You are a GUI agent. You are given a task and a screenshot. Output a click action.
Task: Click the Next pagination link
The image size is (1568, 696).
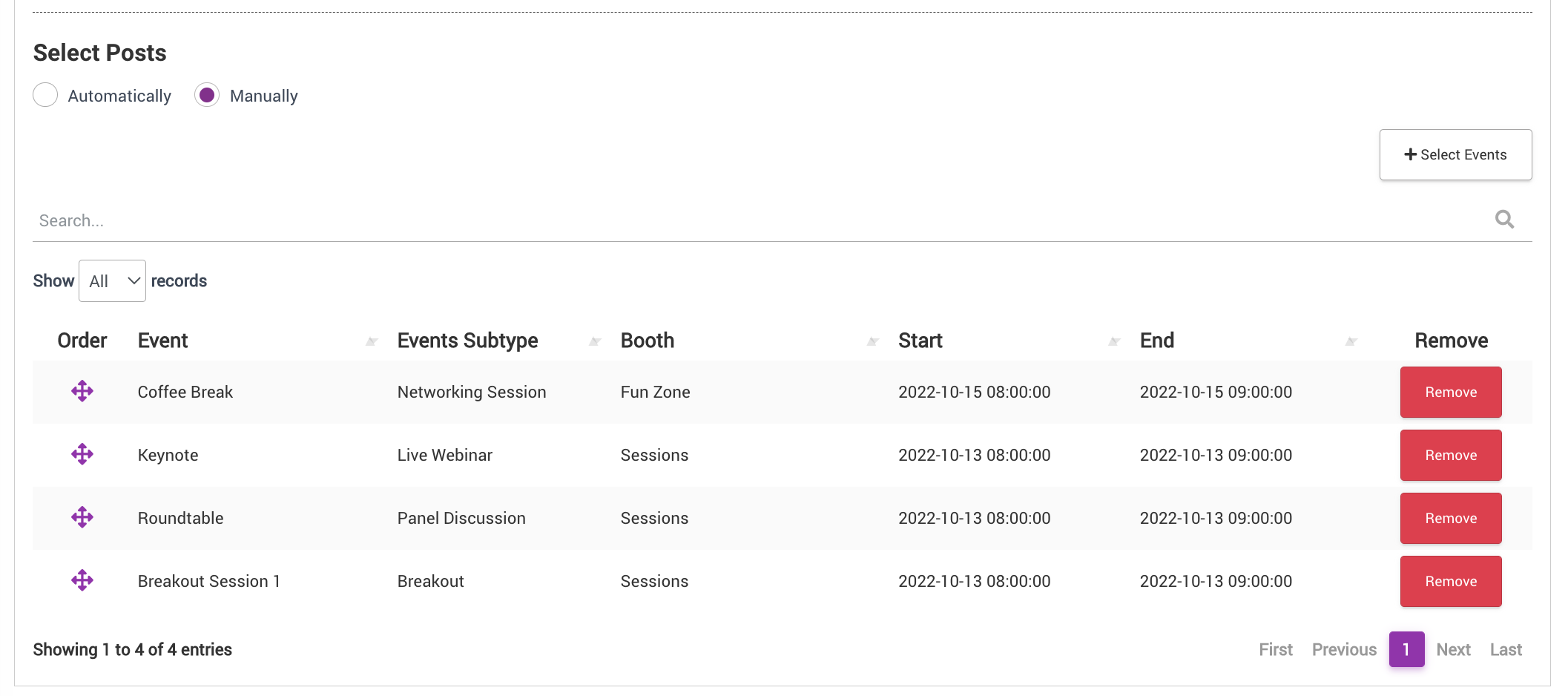1453,650
